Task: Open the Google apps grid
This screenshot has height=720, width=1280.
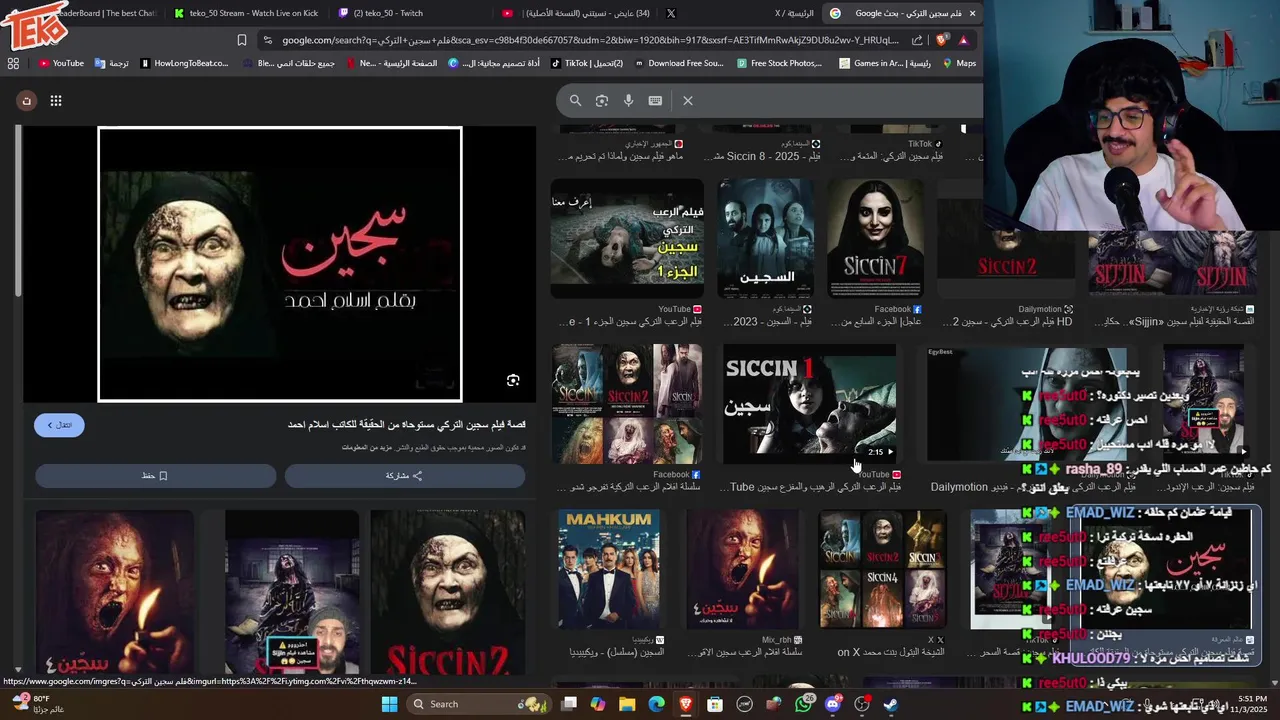Action: coord(56,100)
